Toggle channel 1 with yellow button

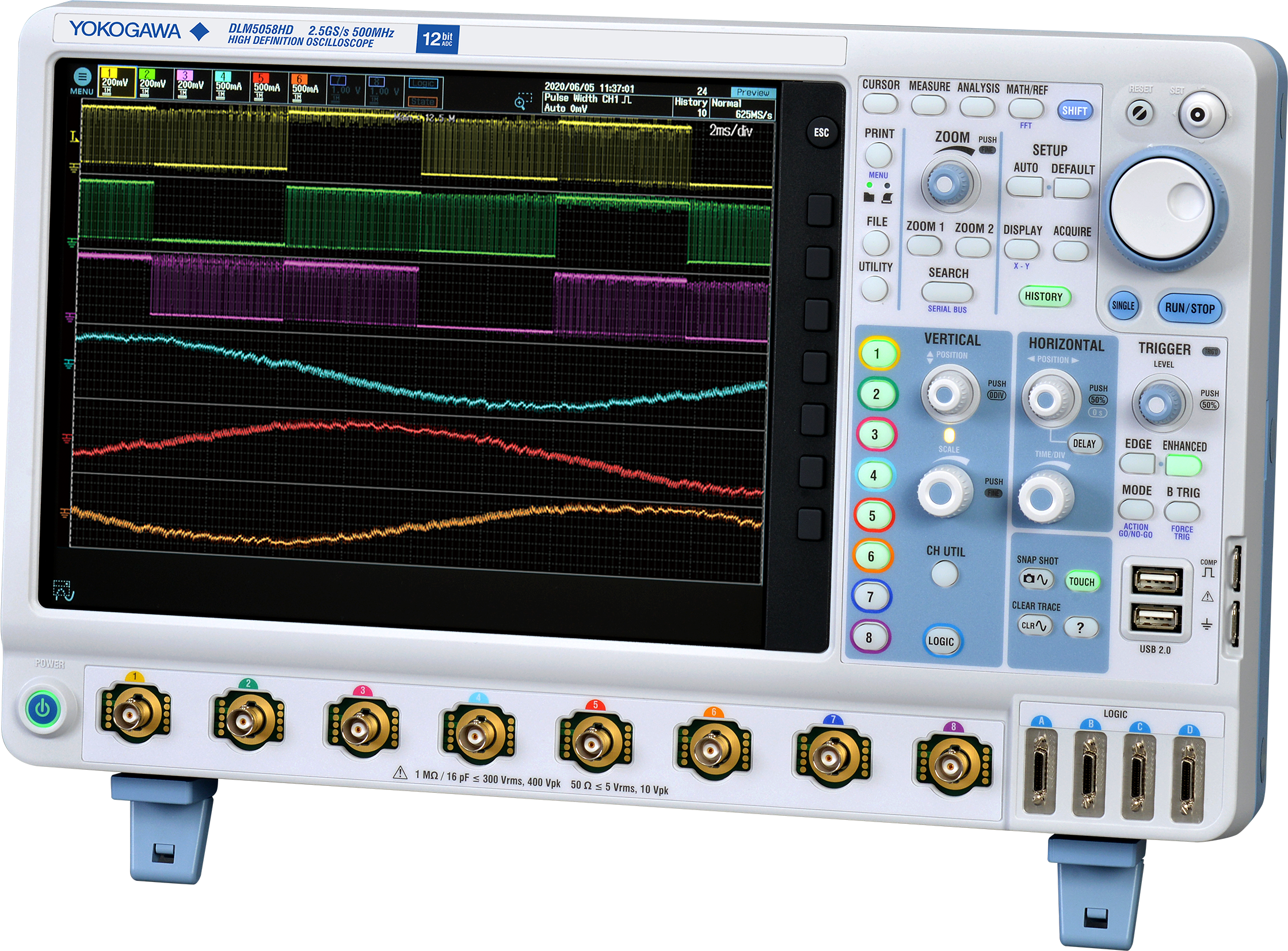point(878,353)
